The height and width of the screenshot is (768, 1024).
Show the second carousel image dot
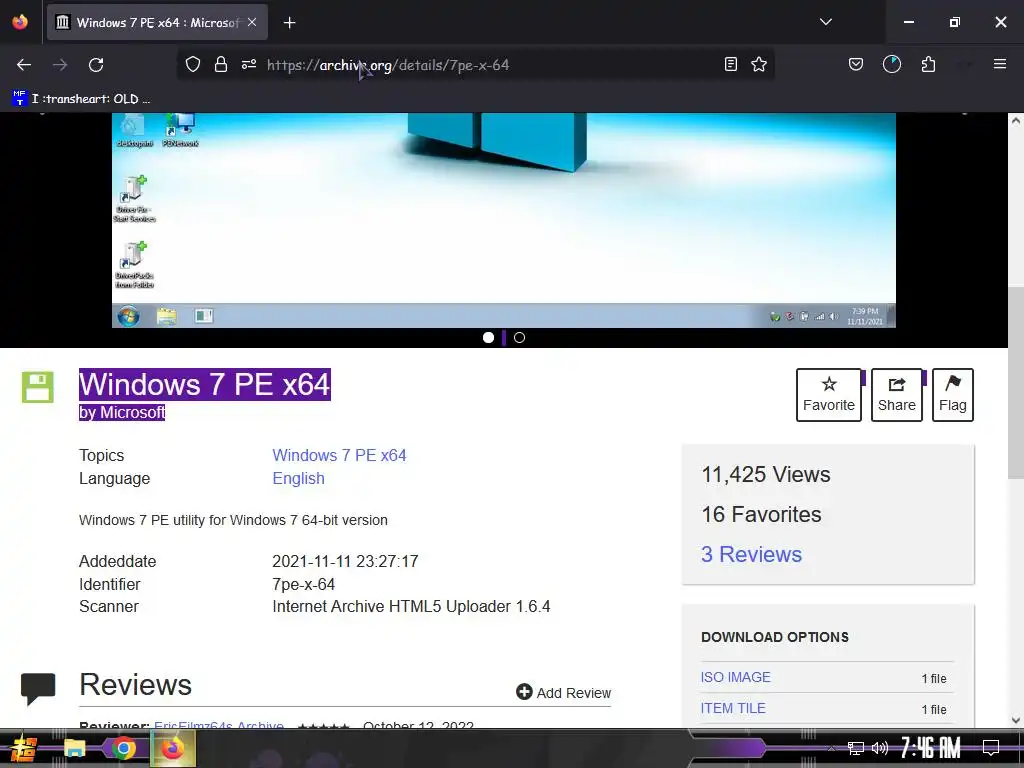pyautogui.click(x=519, y=338)
